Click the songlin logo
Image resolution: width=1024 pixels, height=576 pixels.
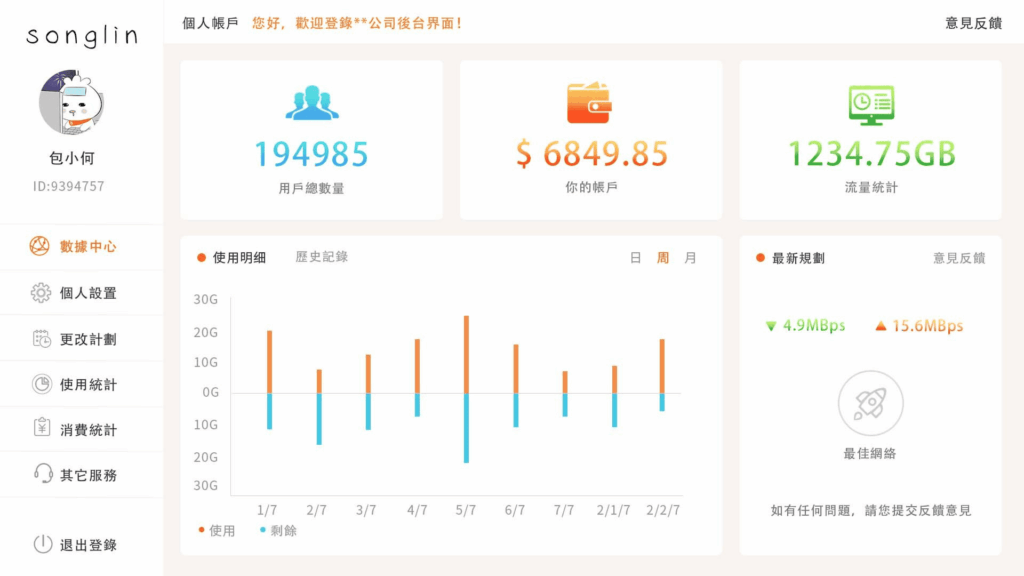pyautogui.click(x=82, y=36)
